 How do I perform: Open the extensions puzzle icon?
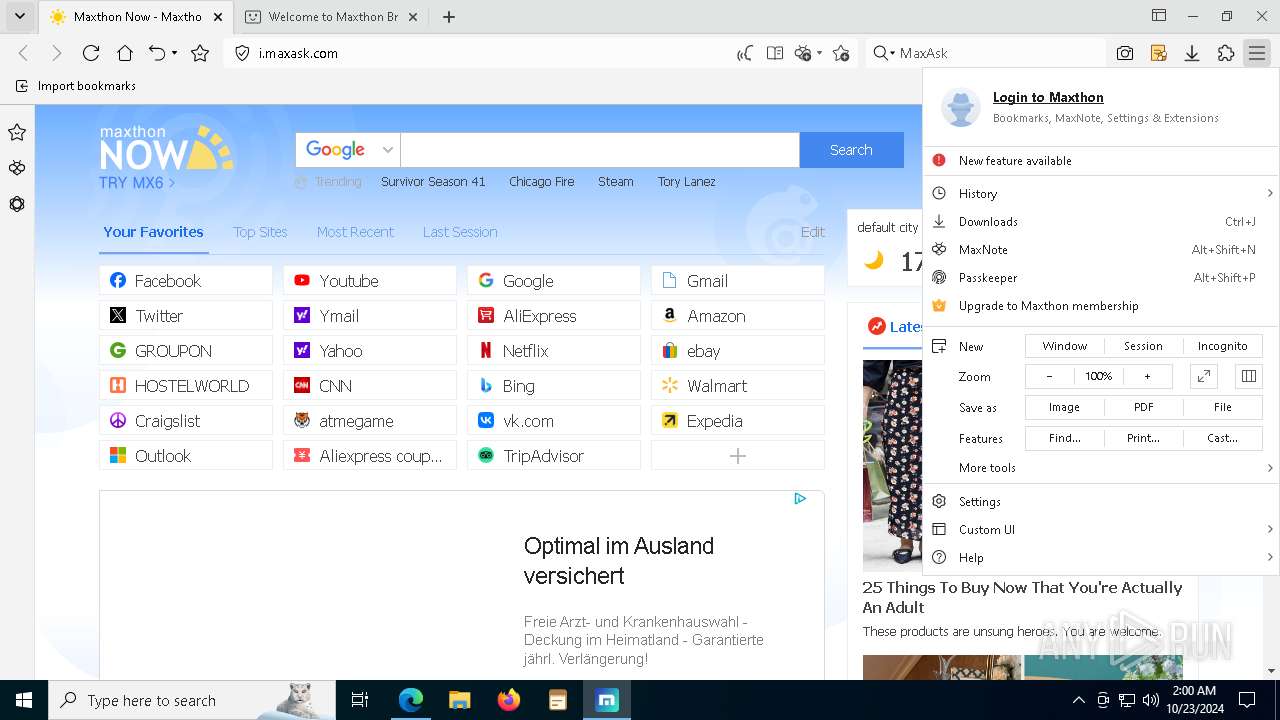pyautogui.click(x=1226, y=53)
